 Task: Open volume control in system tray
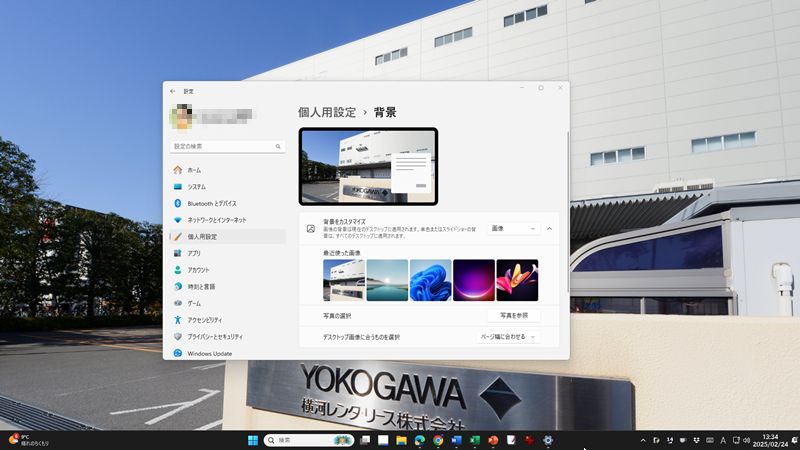746,440
